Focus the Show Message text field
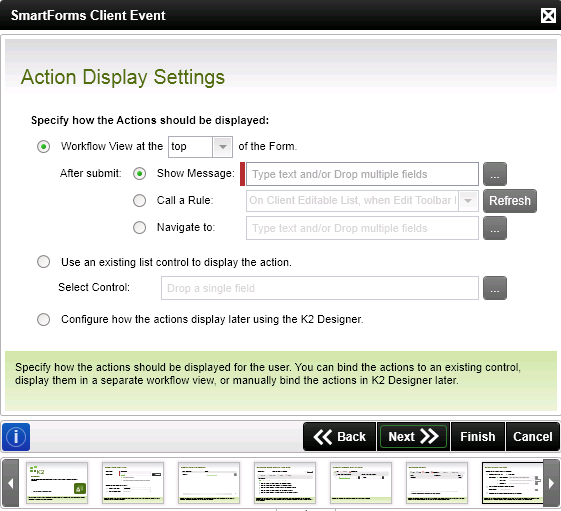 (362, 174)
